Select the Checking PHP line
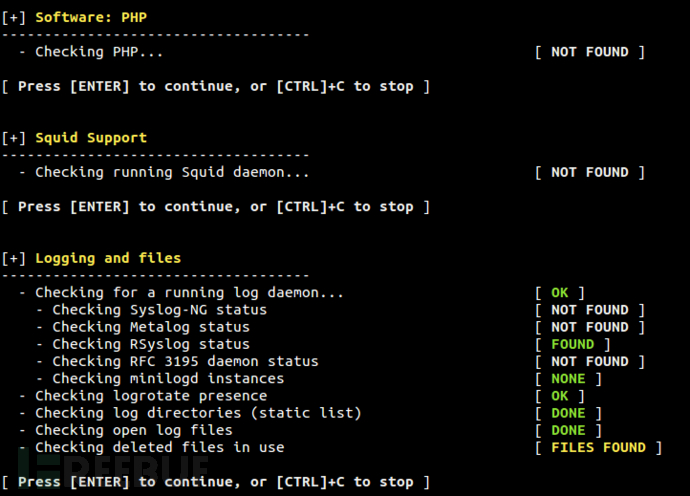Screen dimensions: 690x496 click(99, 52)
